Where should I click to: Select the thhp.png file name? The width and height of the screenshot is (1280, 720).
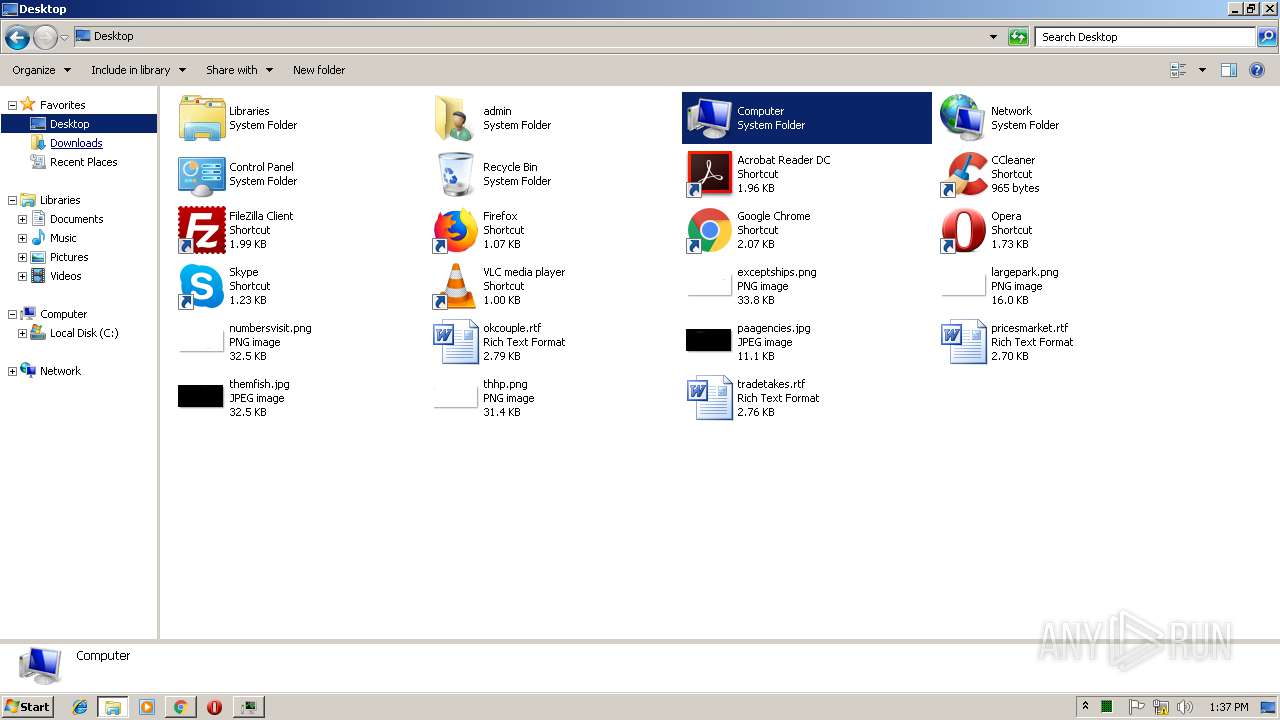pos(505,384)
